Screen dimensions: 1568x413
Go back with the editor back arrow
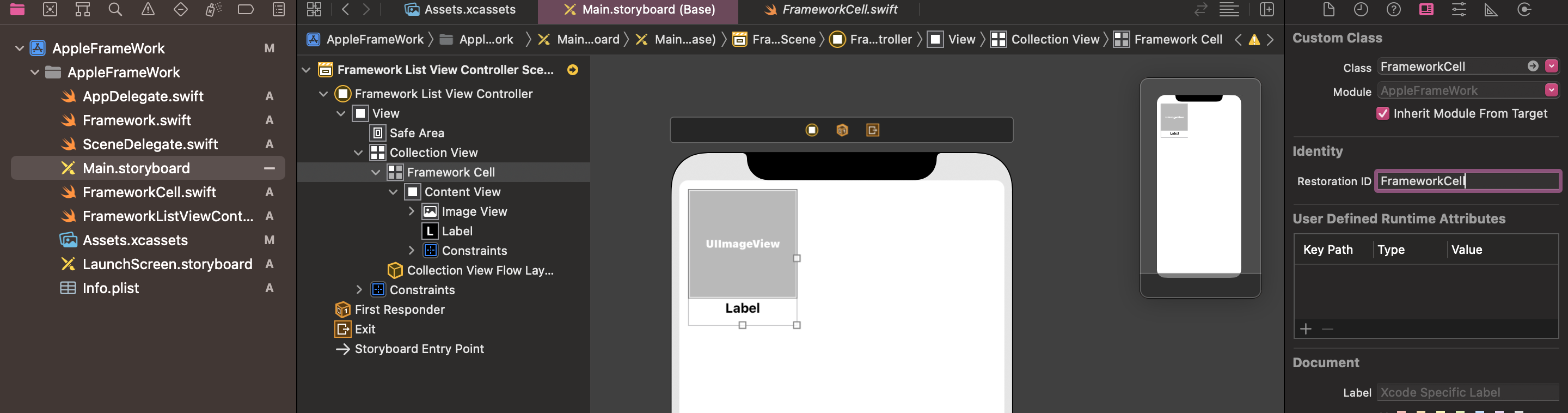[346, 9]
